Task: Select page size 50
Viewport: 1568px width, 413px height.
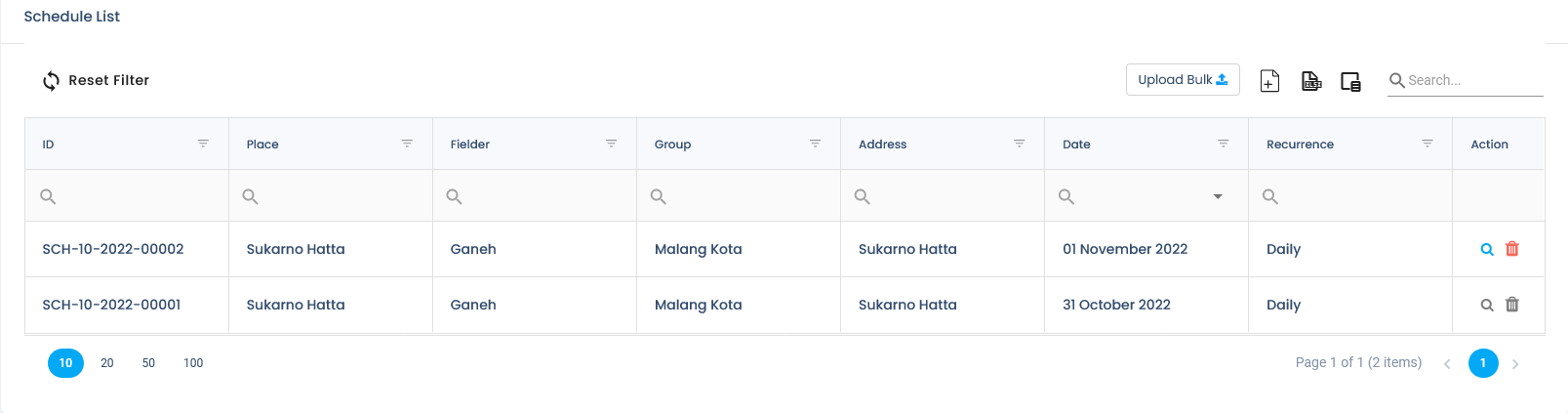Action: coord(148,363)
